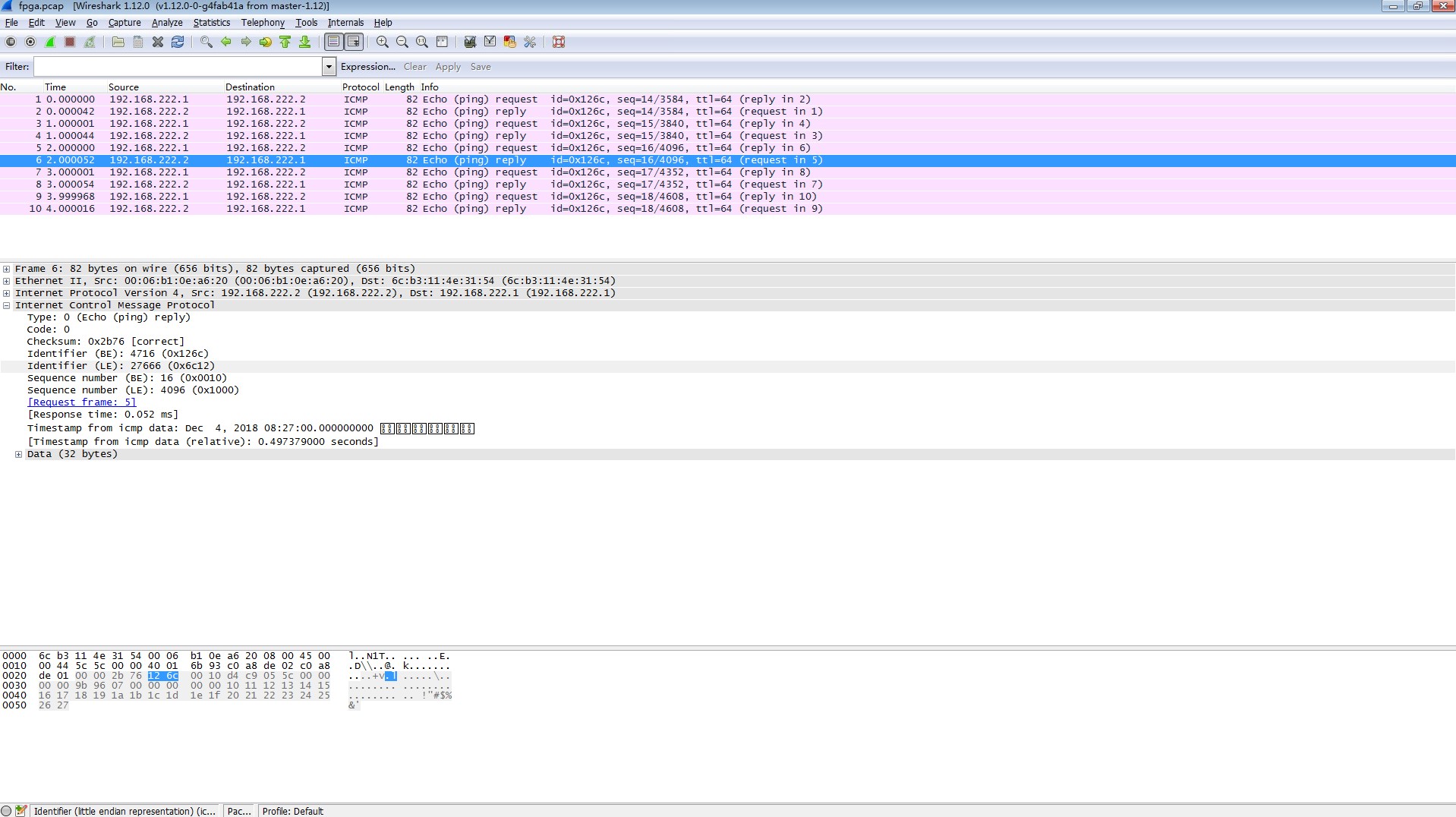Collapse Internet Control Message Protocol node
1456x817 pixels.
pos(7,305)
